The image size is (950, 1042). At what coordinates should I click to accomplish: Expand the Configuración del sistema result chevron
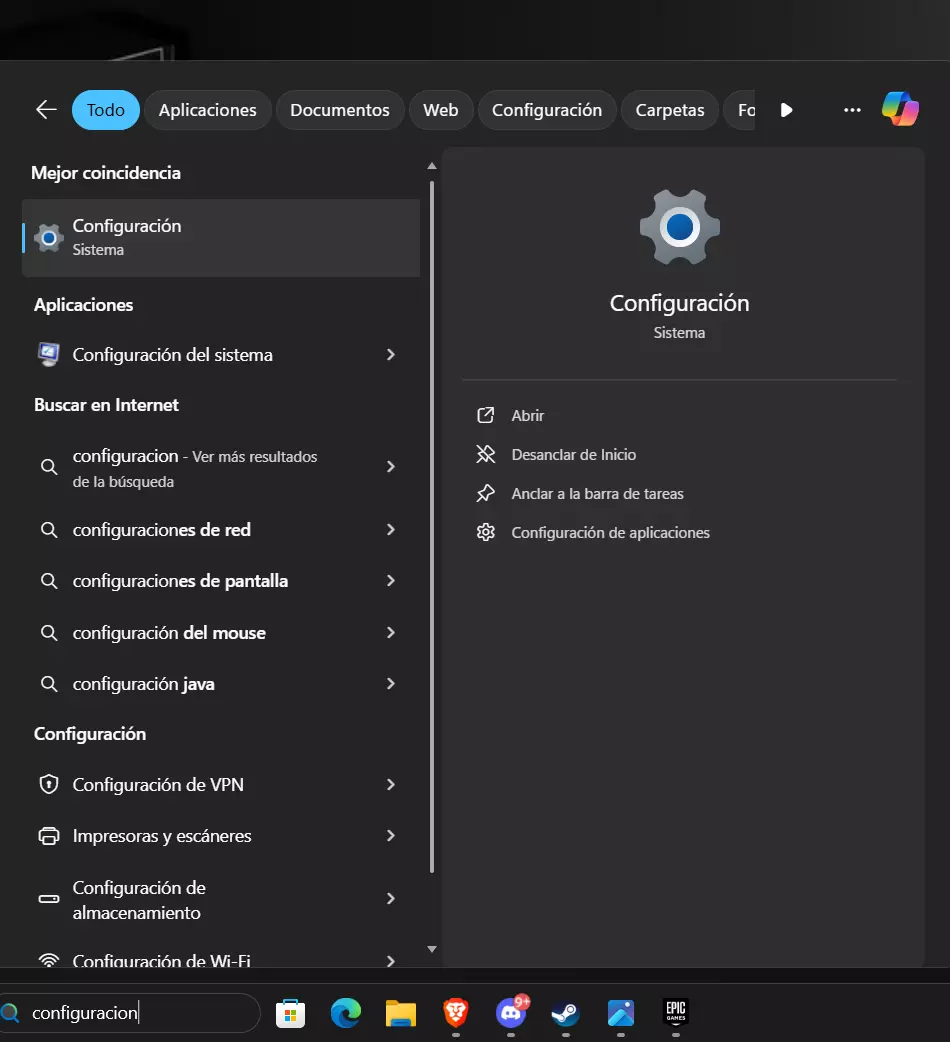click(391, 355)
